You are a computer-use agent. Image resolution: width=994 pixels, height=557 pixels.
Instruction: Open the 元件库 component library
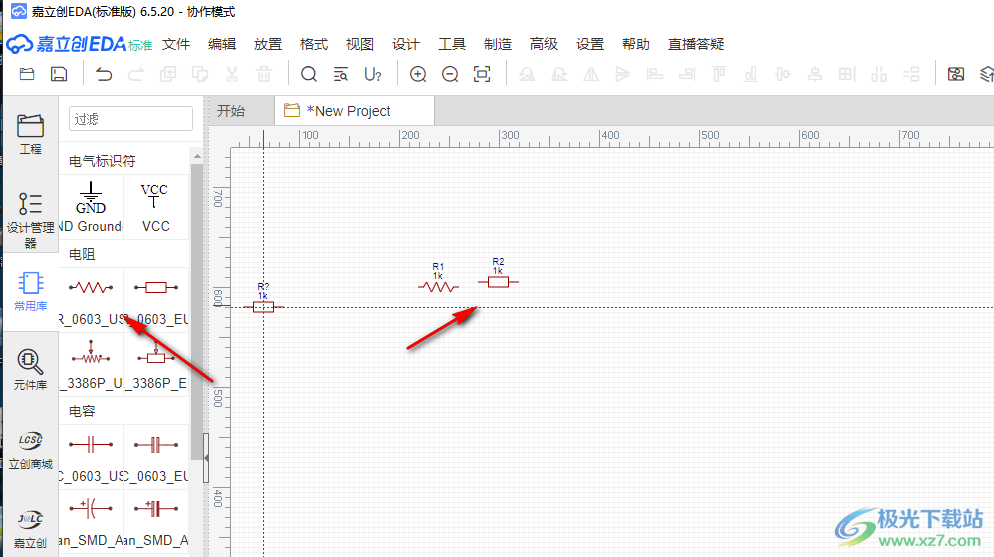(30, 369)
